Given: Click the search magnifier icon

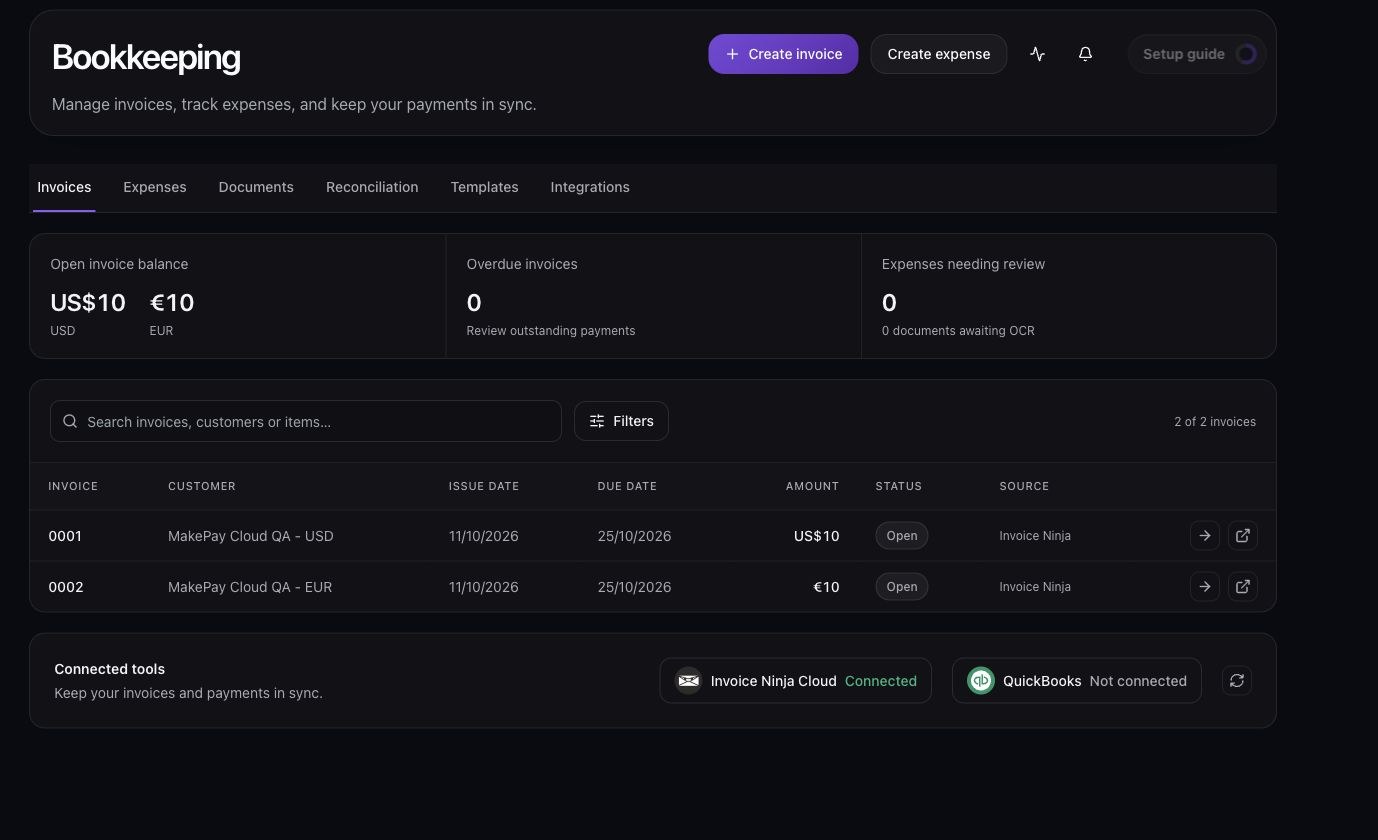Looking at the screenshot, I should click(x=70, y=421).
